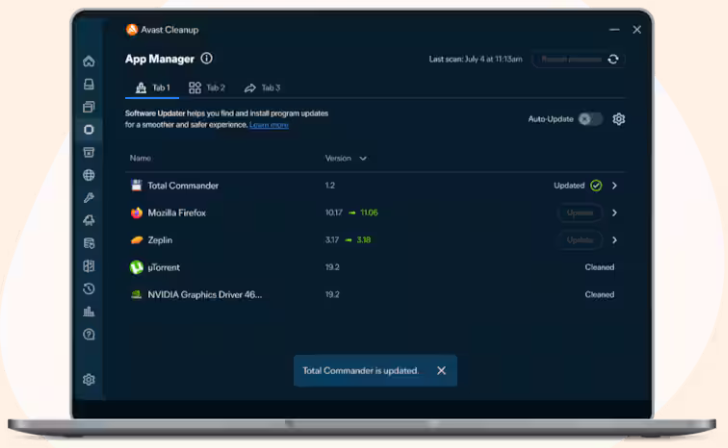Click the globe browser icon in sidebar

[x=89, y=175]
